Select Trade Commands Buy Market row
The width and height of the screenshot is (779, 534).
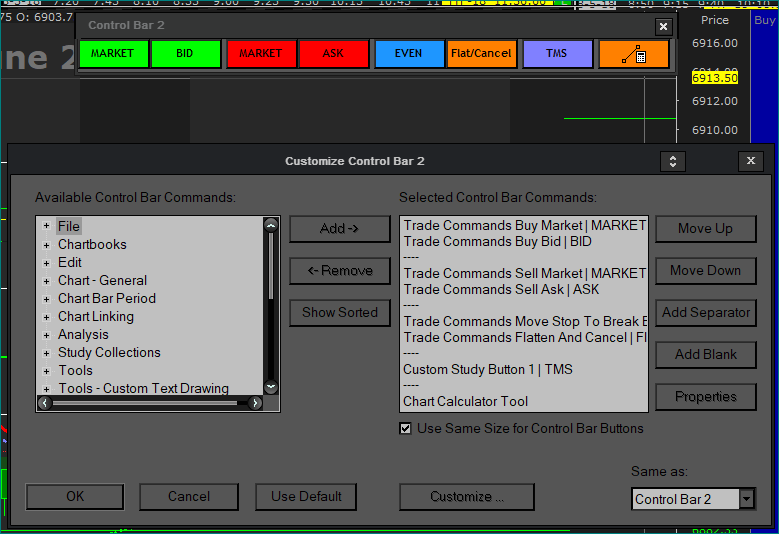click(524, 226)
